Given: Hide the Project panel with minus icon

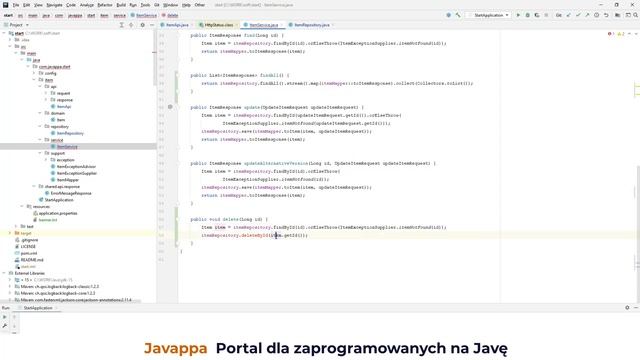Looking at the screenshot, I should pos(152,25).
